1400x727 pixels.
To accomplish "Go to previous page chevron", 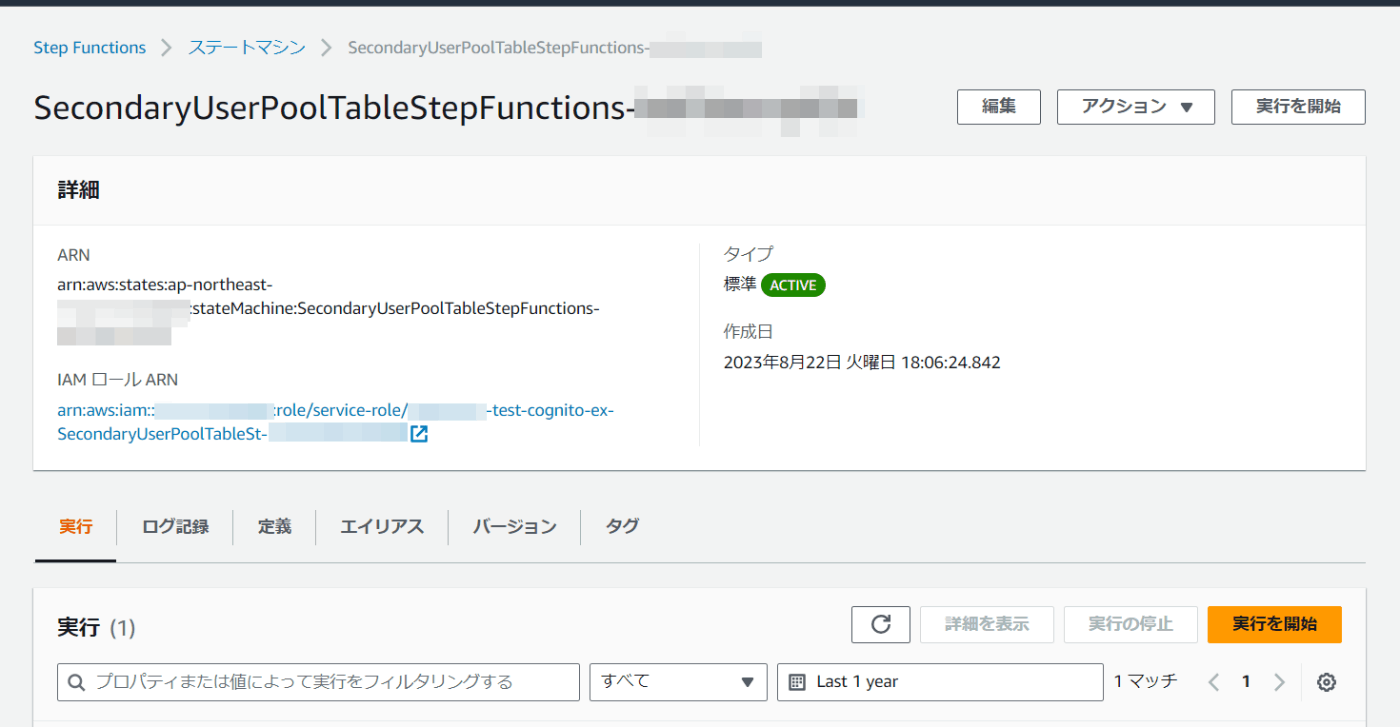I will tap(1214, 682).
